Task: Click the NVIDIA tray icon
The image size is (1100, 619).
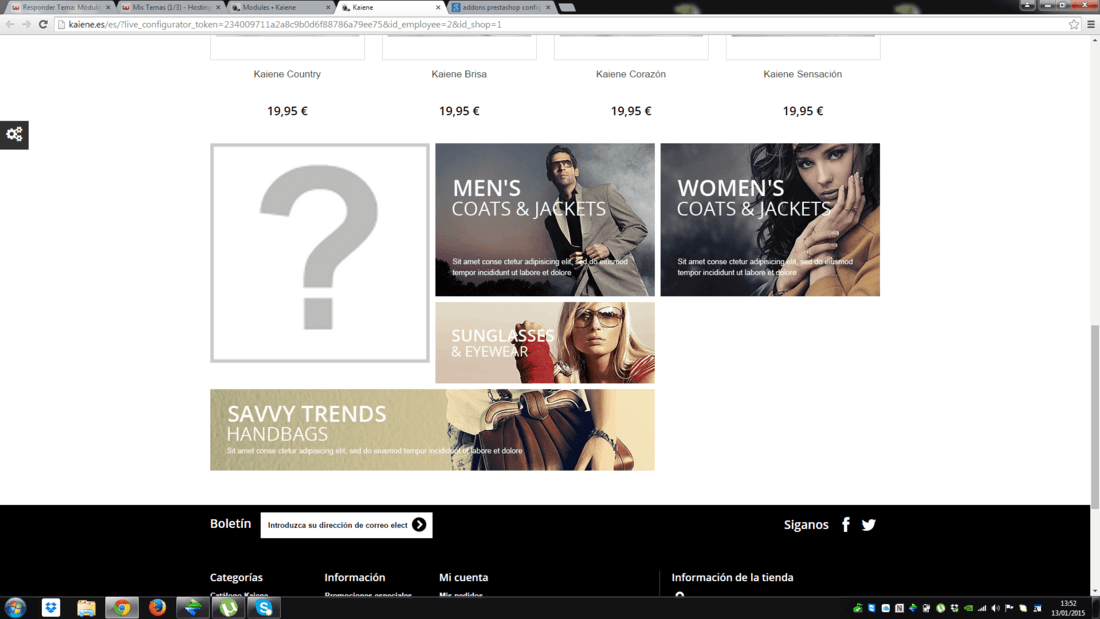Action: (968, 608)
